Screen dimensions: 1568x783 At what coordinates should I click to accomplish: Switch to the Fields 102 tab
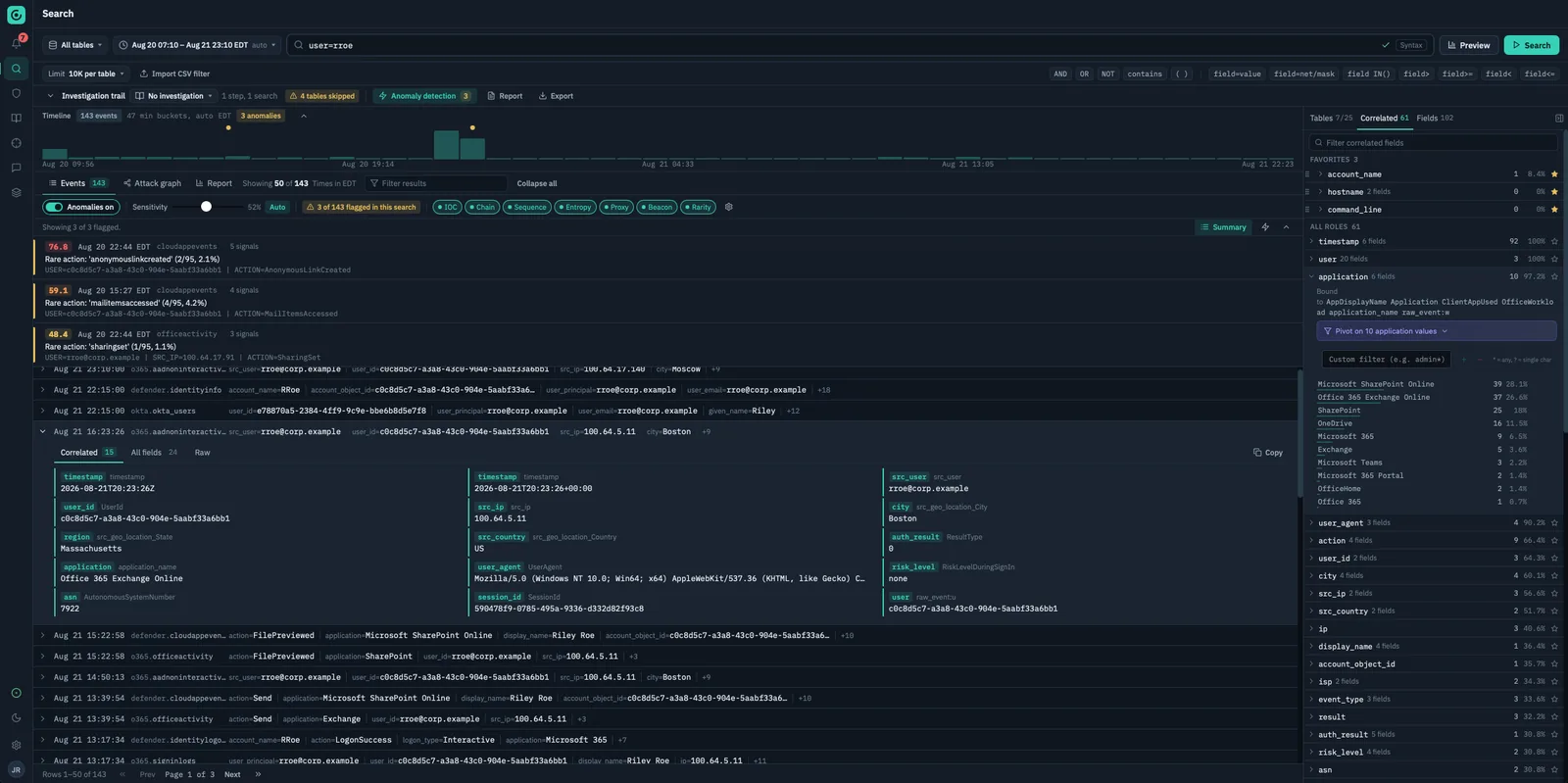tap(1435, 118)
